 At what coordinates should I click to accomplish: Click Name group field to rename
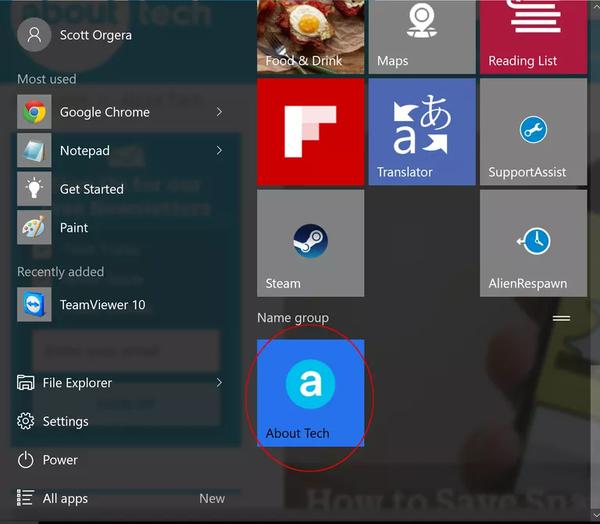click(x=293, y=318)
